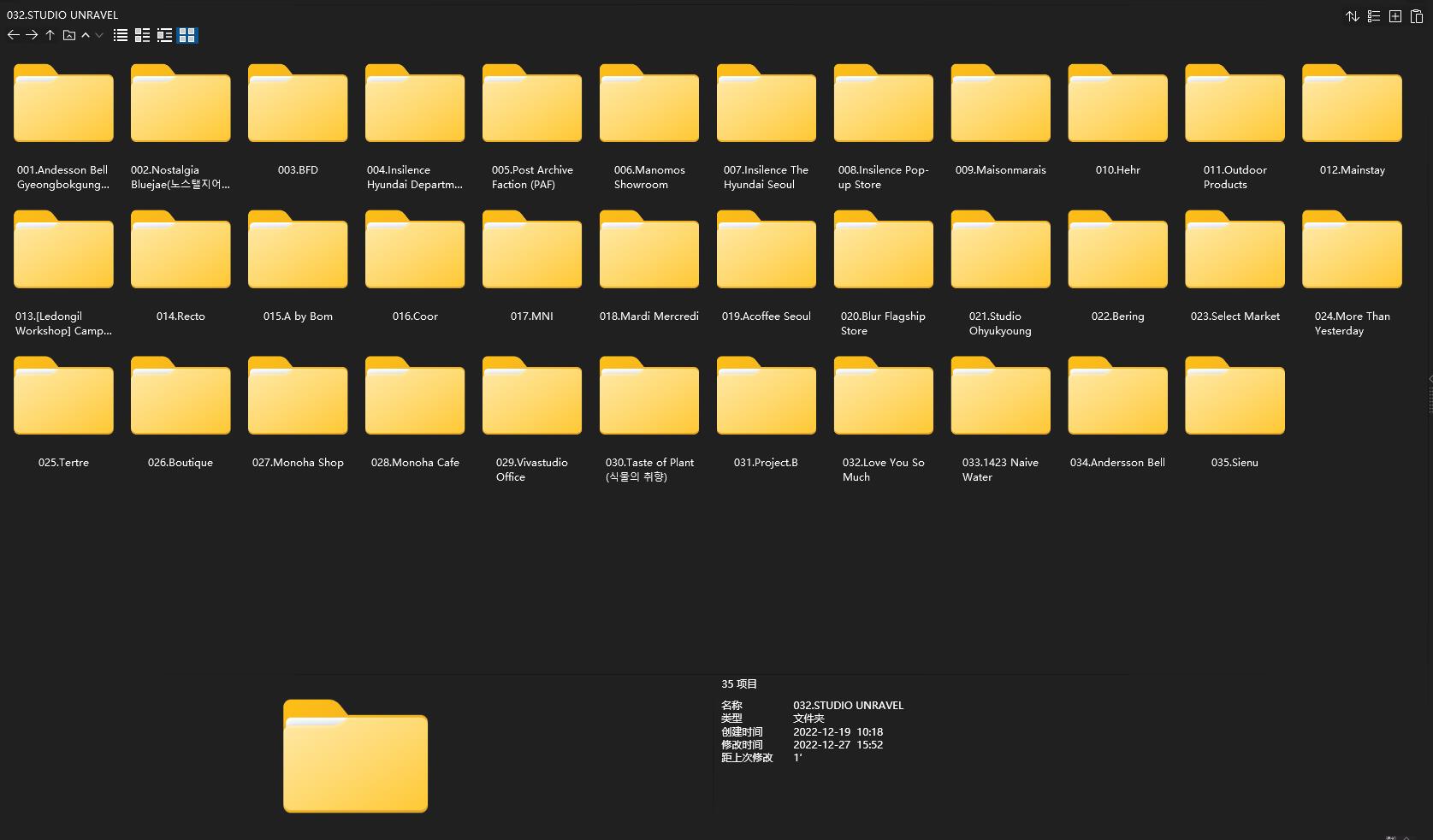
Task: Switch to details-with-thumbnails view mode
Action: pos(142,35)
